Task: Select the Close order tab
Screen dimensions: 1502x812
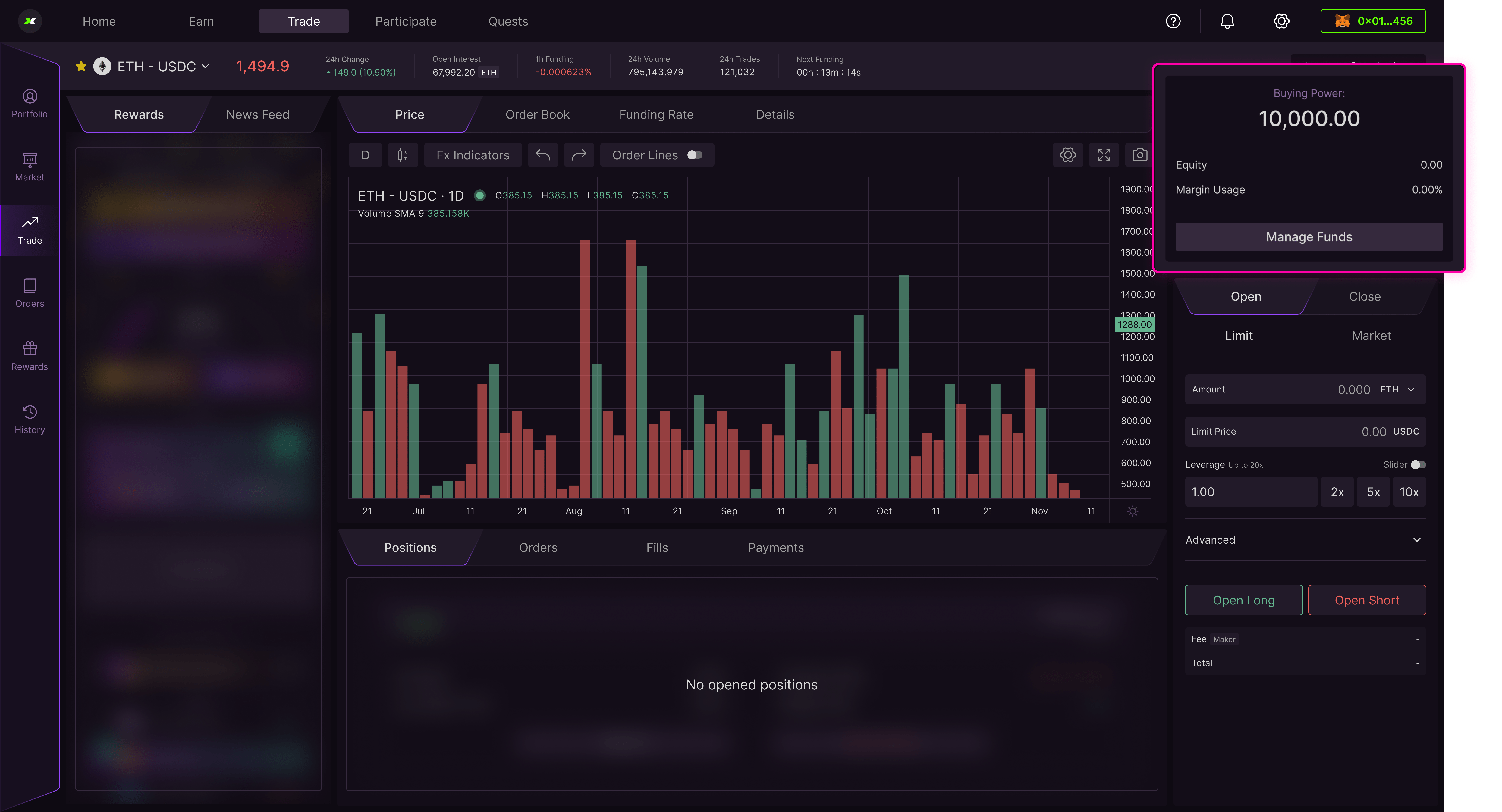Action: (x=1365, y=297)
